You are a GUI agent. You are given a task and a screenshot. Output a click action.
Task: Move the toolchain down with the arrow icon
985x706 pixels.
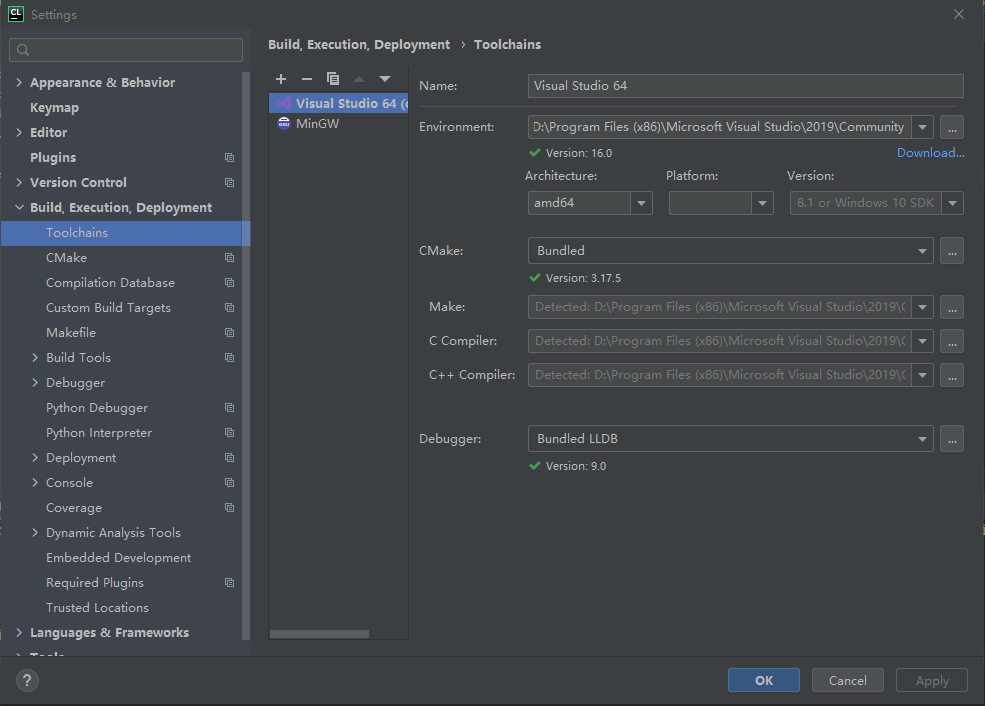(385, 79)
